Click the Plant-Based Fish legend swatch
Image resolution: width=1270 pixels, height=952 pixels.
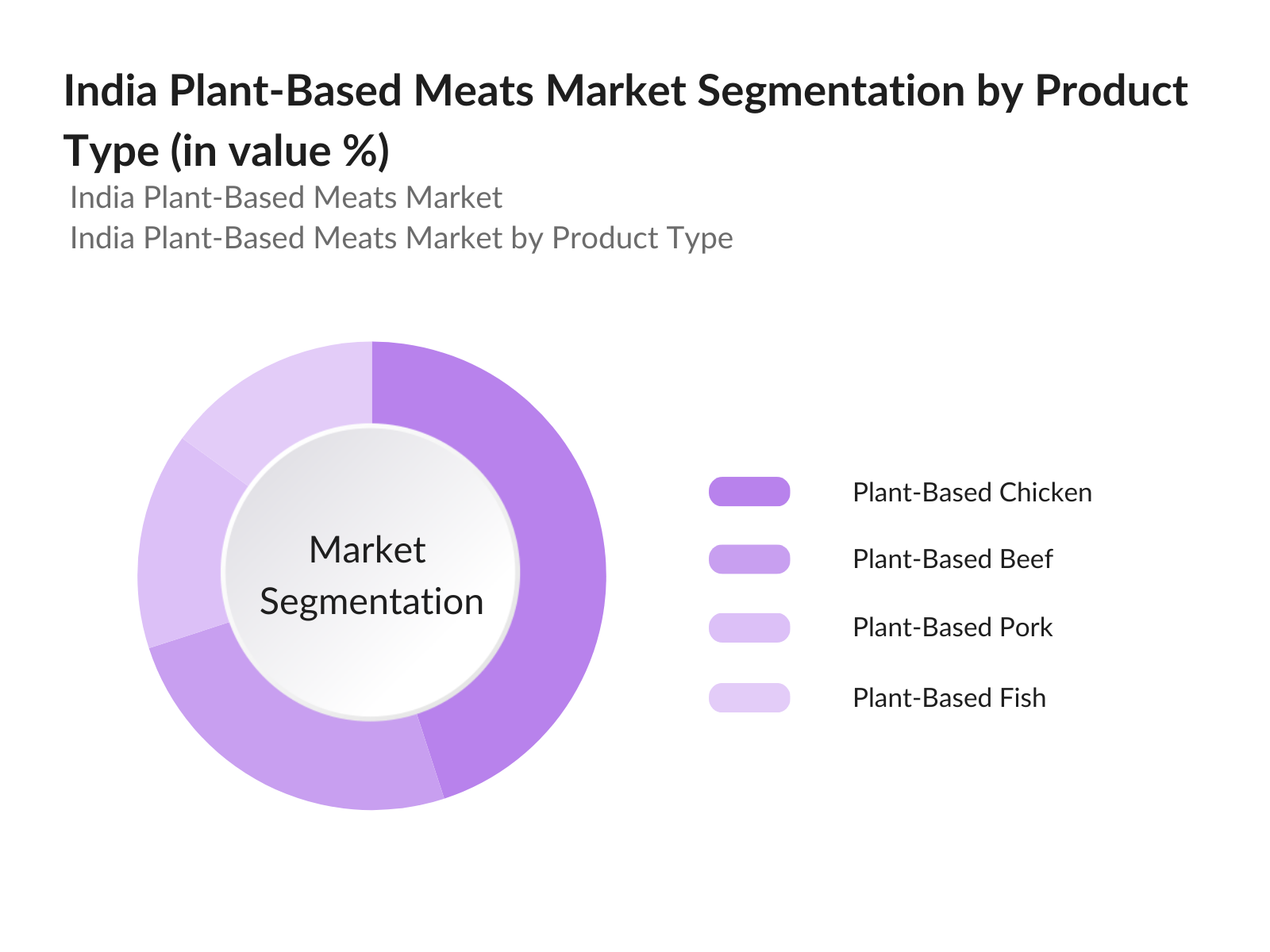click(x=749, y=697)
